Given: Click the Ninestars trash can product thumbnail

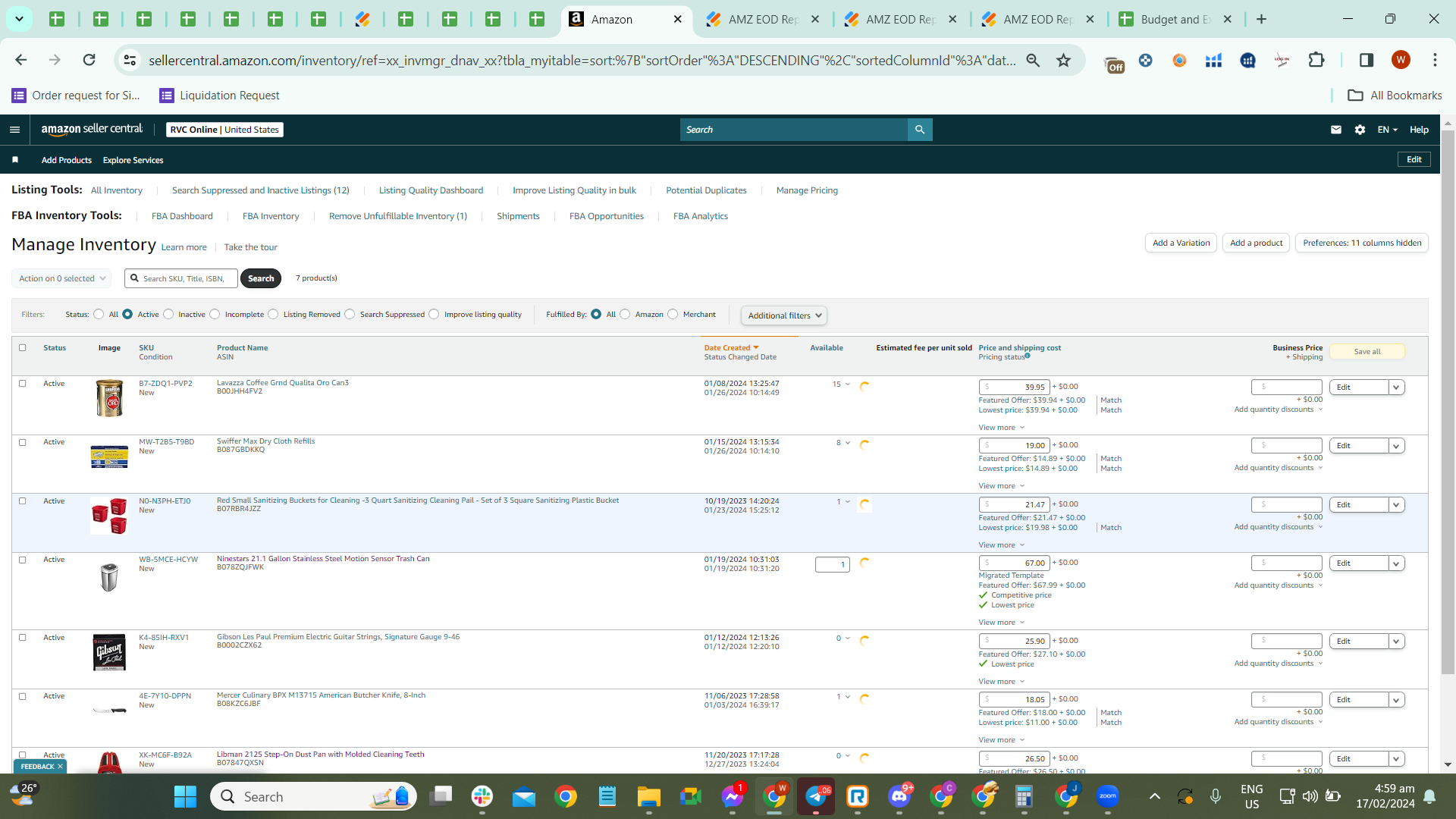Looking at the screenshot, I should tap(109, 577).
